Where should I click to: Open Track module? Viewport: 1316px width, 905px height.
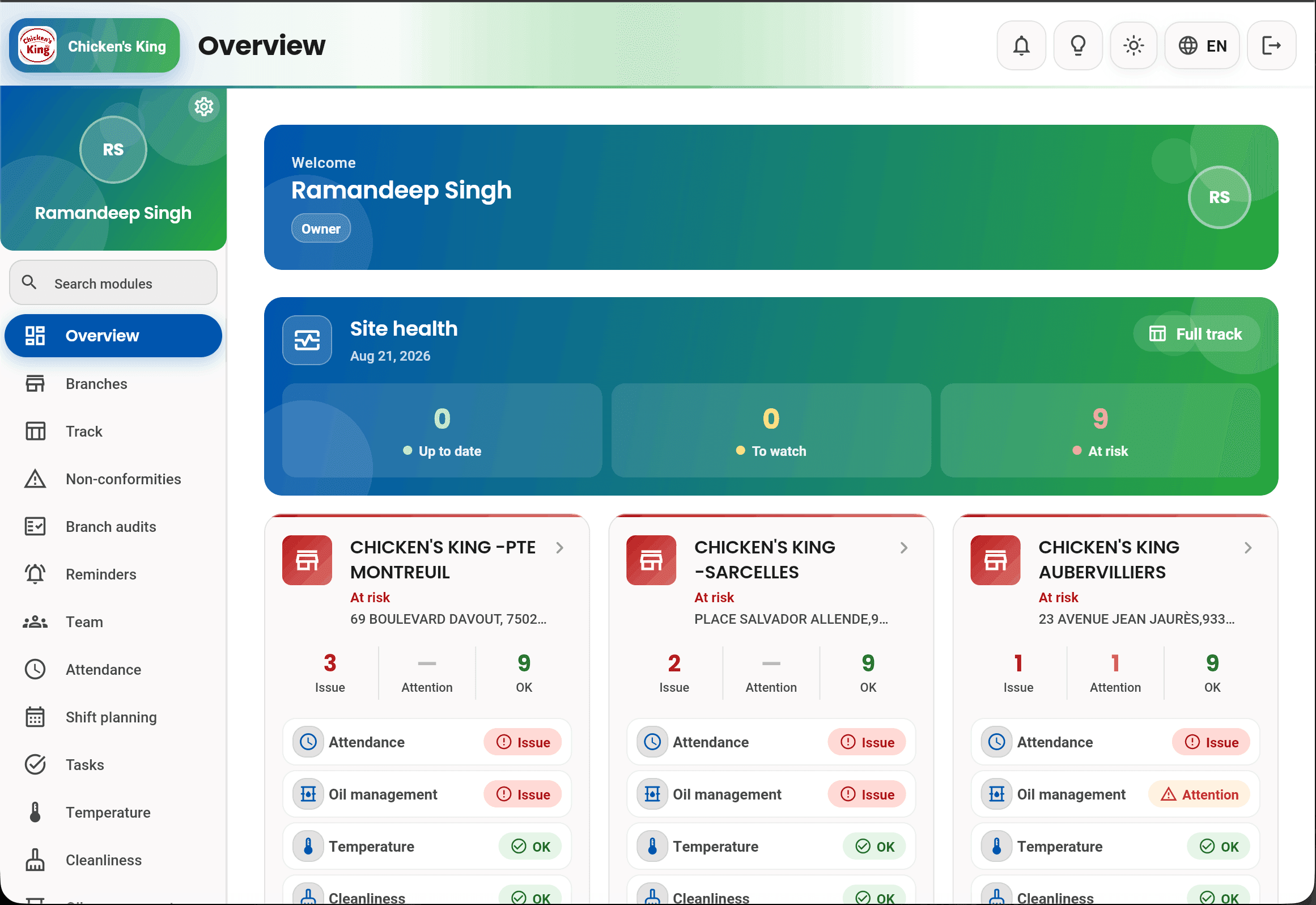click(113, 432)
